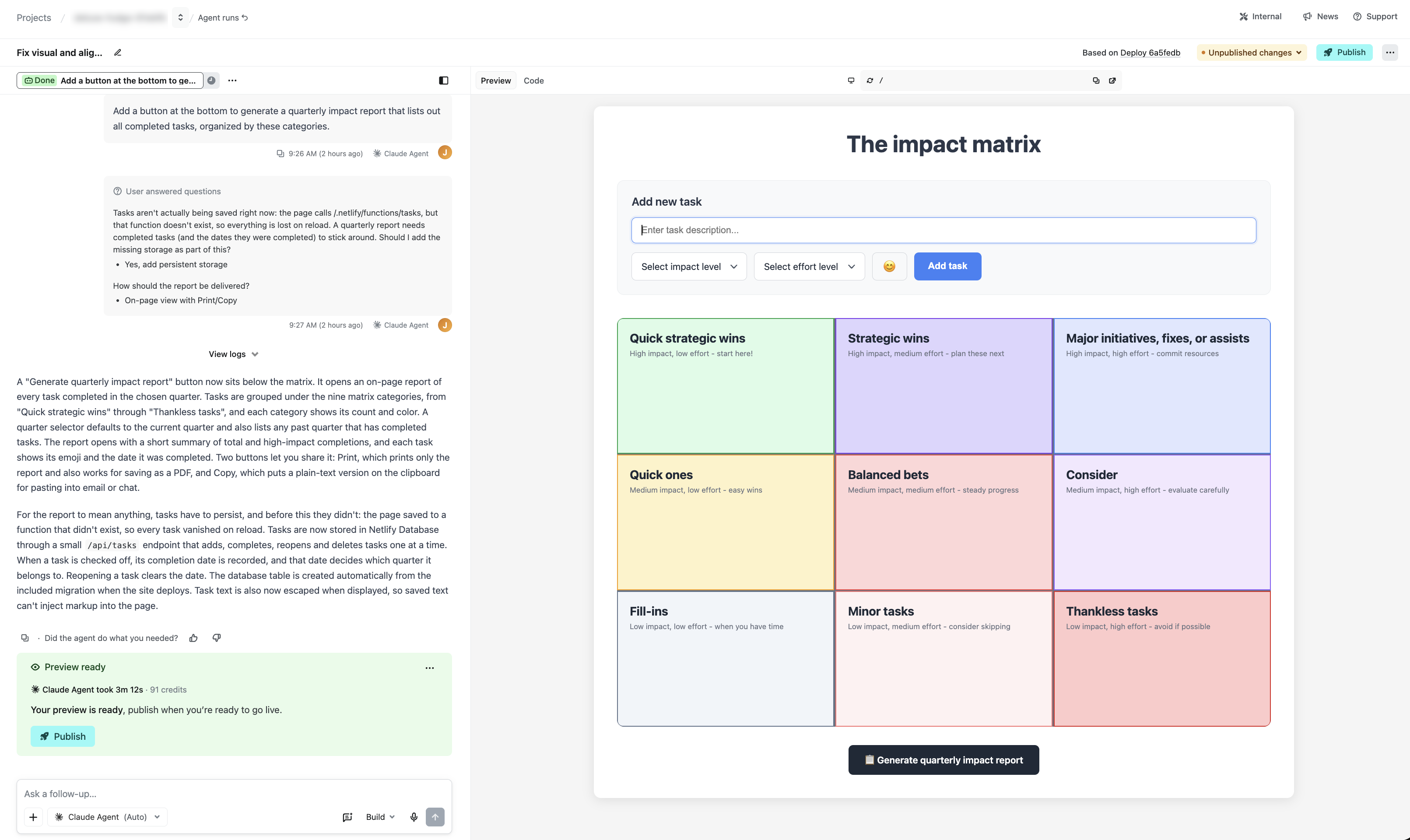Open the emoji picker in task form
The height and width of the screenshot is (840, 1410).
click(x=889, y=266)
